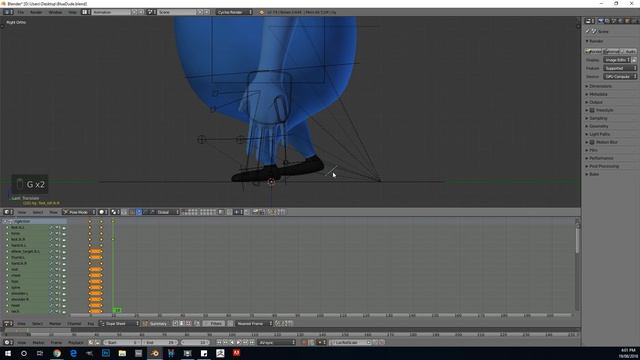Open Google Chrome from the taskbar
Screen dimensions: 640x360
point(57,353)
